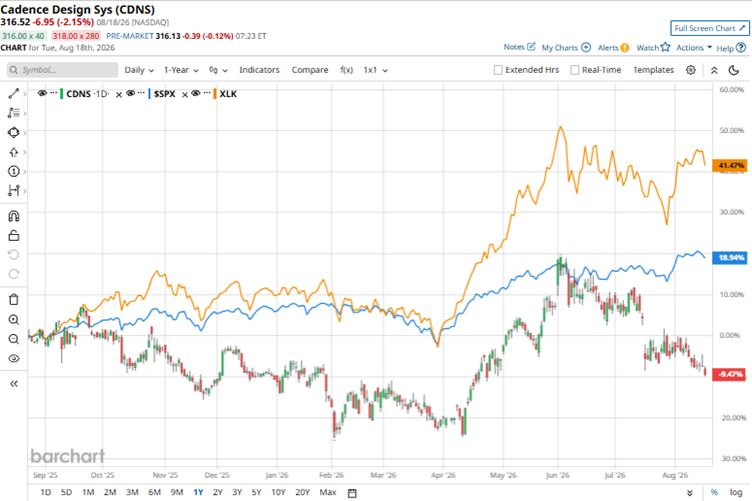Click the CDNS green color marker
The image size is (752, 501).
click(62, 93)
